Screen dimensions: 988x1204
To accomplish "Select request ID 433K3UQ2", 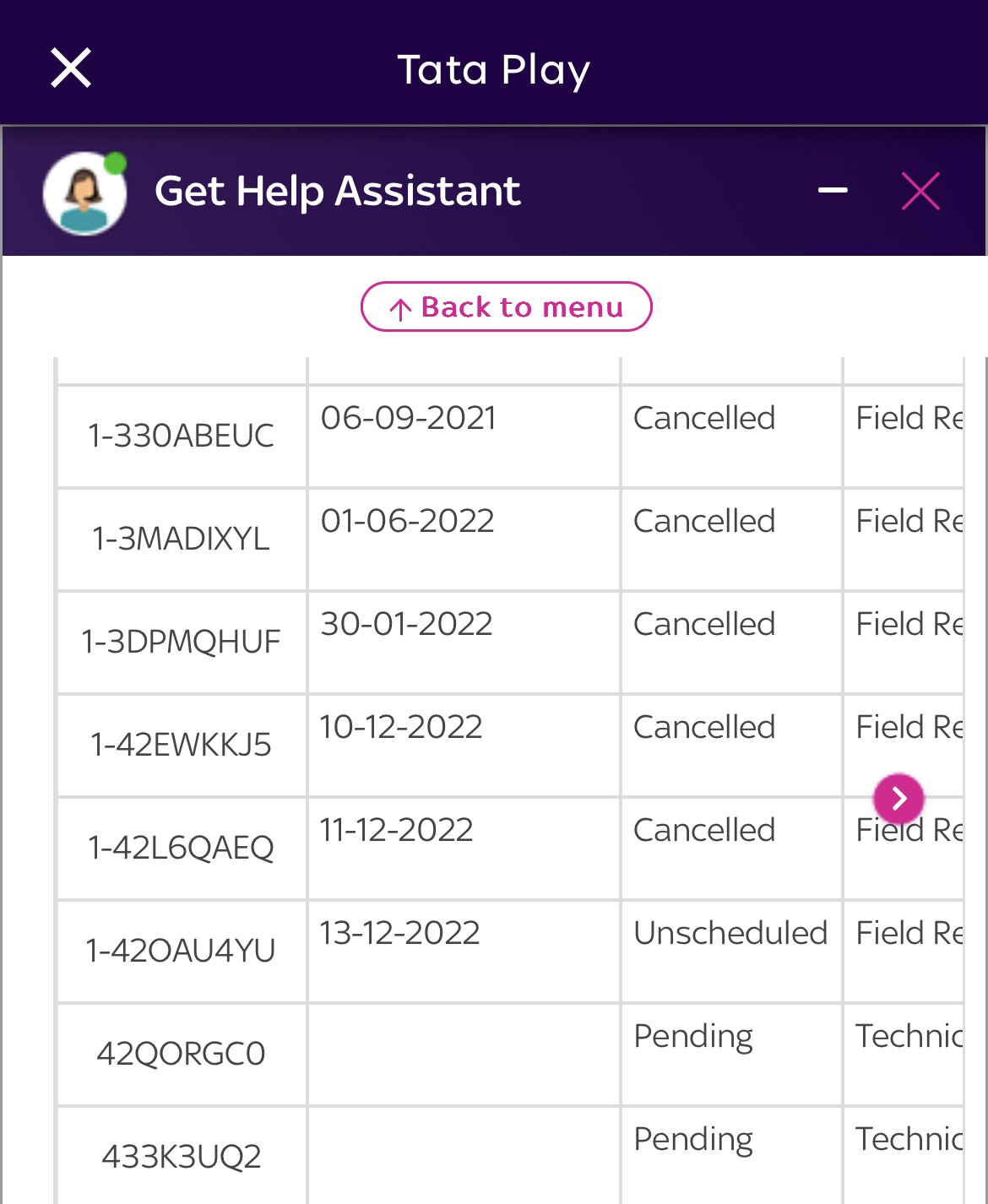I will 182,1157.
